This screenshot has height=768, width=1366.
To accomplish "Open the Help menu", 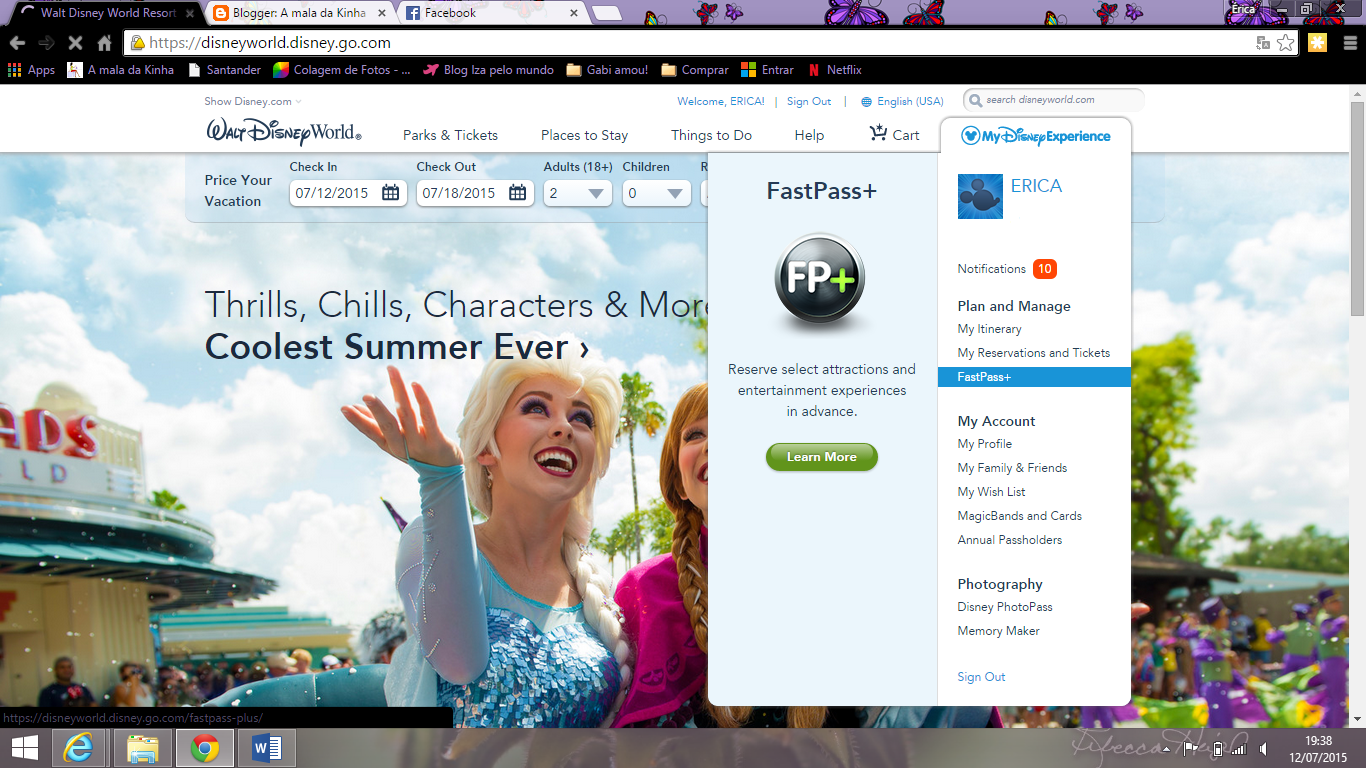I will point(809,135).
